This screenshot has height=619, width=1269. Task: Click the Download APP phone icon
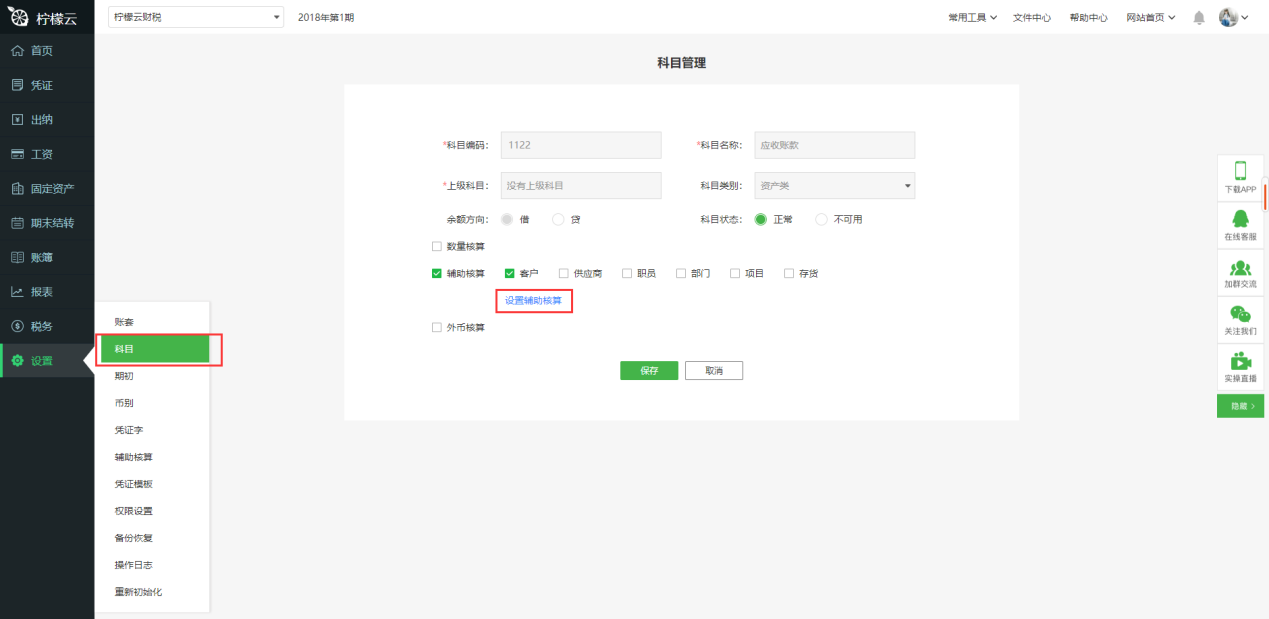pos(1240,171)
